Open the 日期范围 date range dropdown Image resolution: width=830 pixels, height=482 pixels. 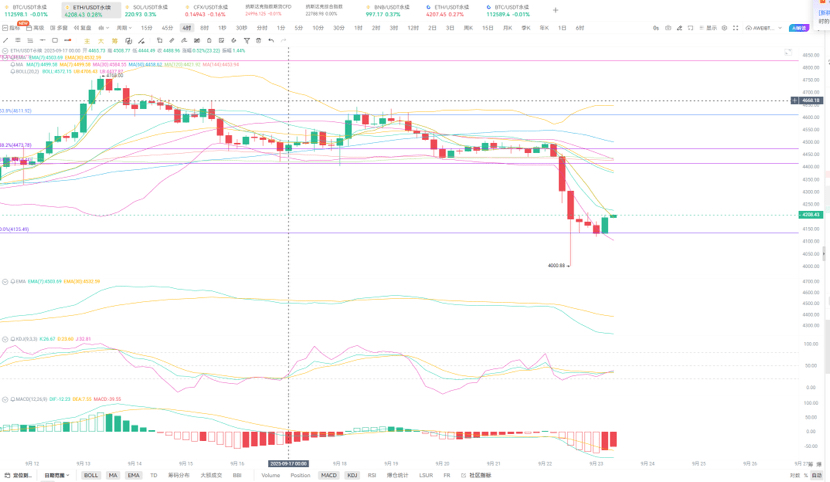coord(56,475)
